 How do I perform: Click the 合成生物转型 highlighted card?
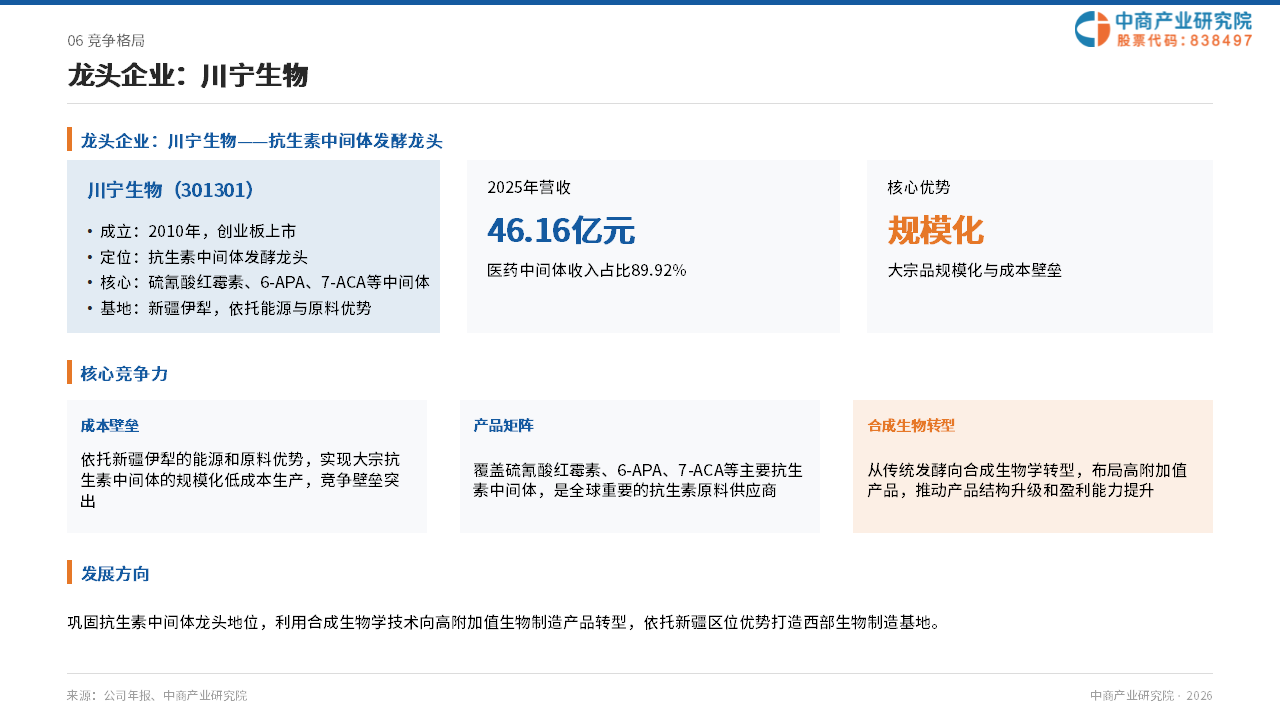click(x=1033, y=466)
